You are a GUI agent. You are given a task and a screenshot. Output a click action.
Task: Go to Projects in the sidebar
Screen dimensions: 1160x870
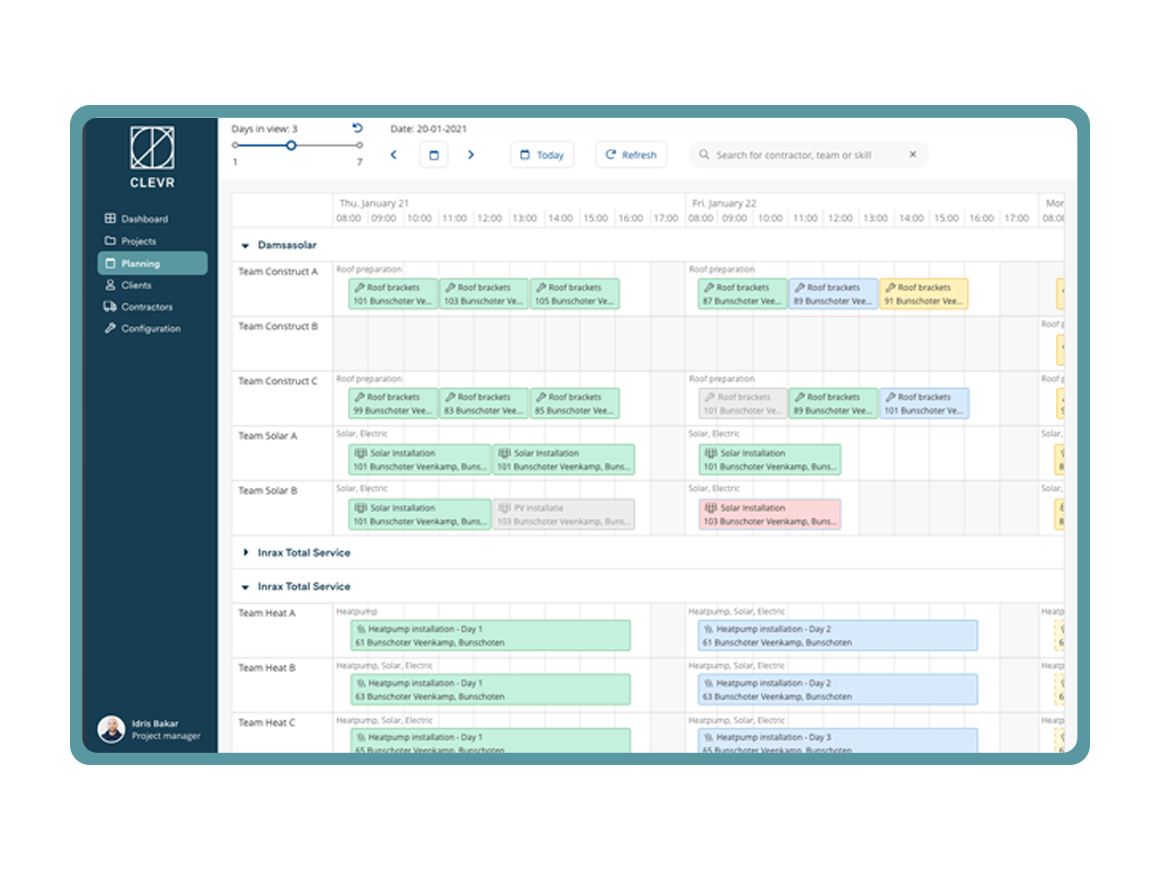131,241
